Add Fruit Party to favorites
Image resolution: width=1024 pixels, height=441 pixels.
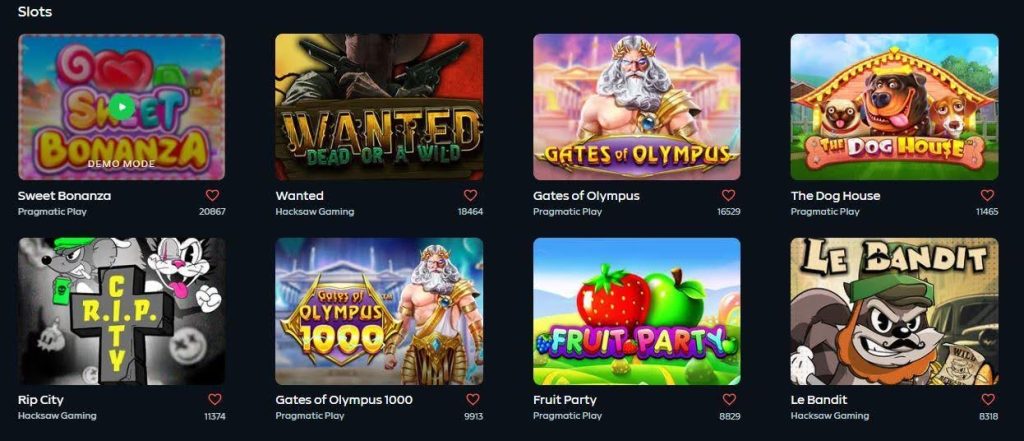click(729, 399)
